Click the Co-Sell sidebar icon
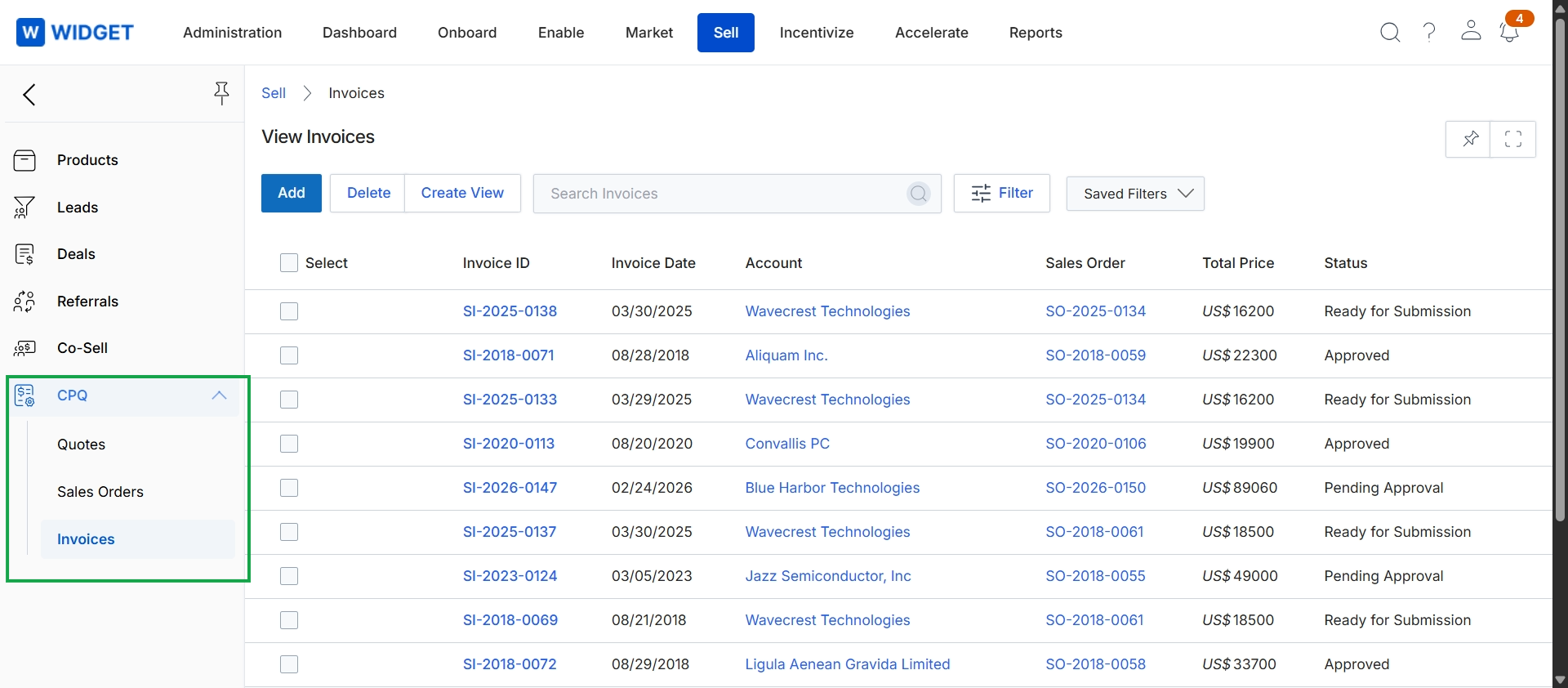The width and height of the screenshot is (1568, 688). click(24, 348)
